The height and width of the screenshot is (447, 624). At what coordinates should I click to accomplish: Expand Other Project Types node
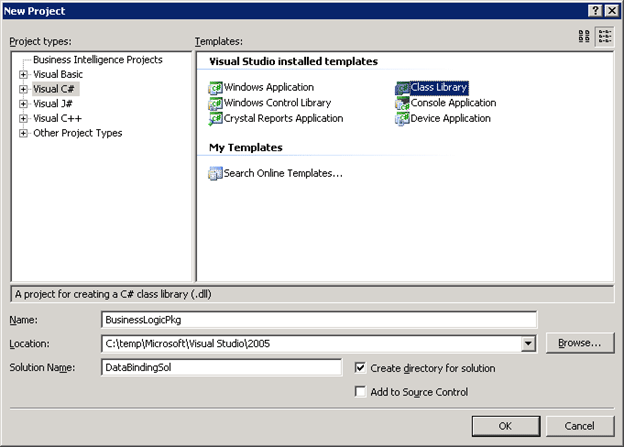point(23,133)
